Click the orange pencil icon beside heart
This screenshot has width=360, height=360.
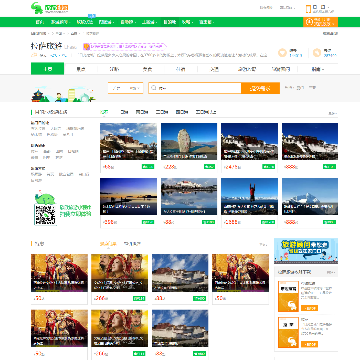click(x=317, y=53)
